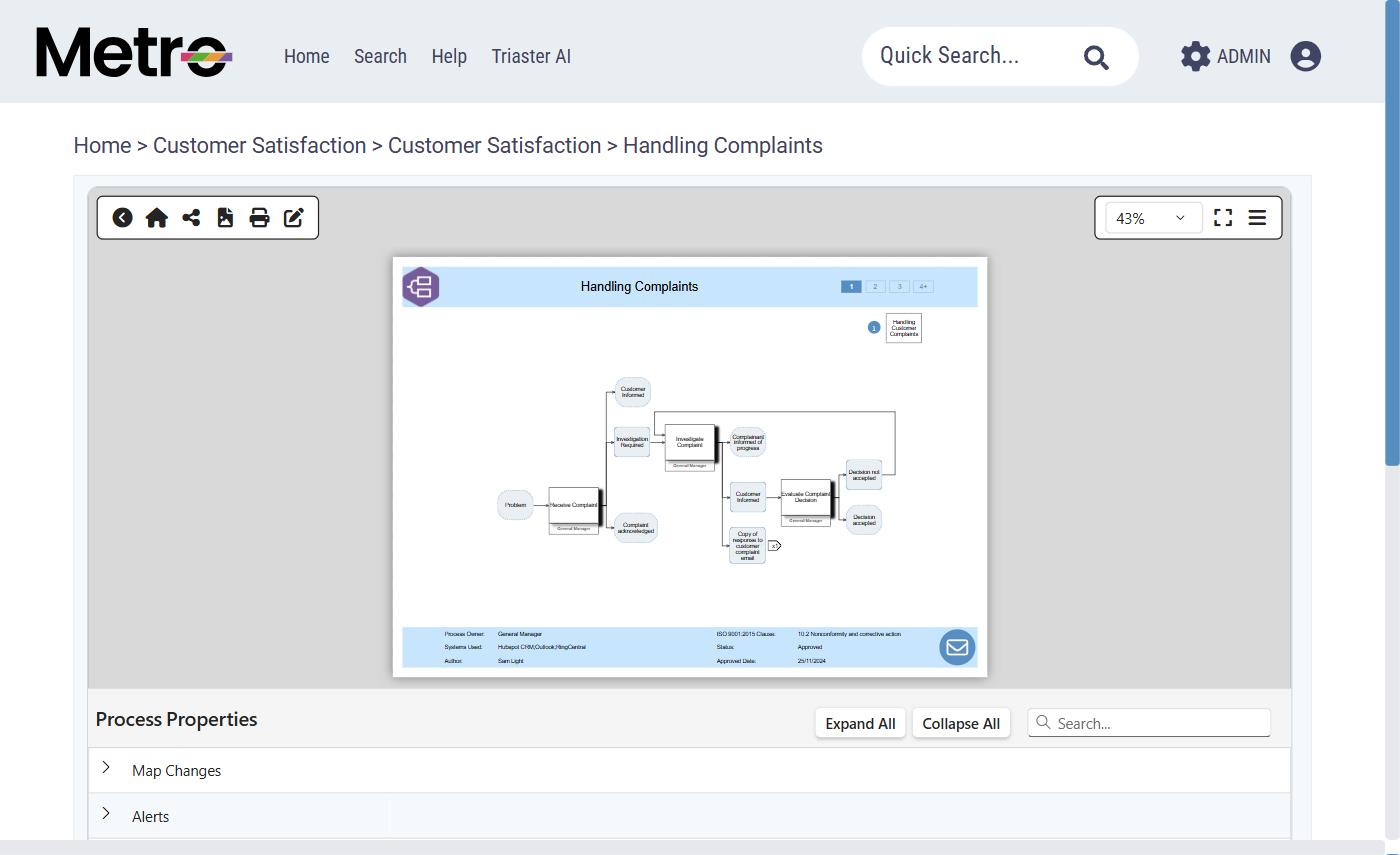Follow the Home breadcrumb link
The height and width of the screenshot is (855, 1400).
click(102, 145)
